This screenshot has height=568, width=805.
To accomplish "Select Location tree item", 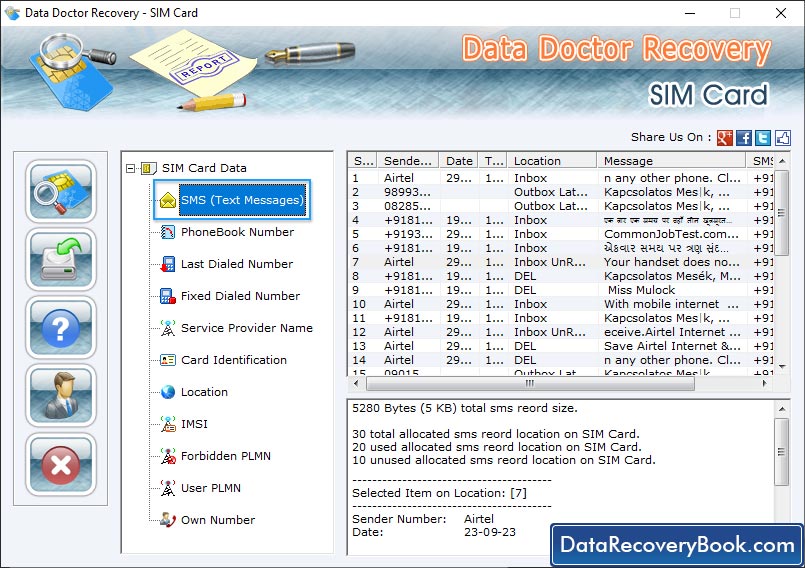I will click(204, 392).
